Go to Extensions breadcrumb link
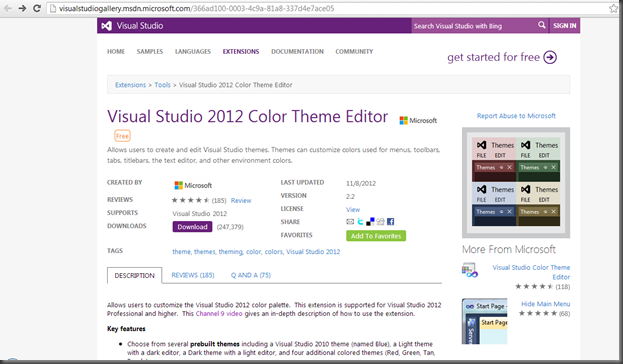 [130, 85]
